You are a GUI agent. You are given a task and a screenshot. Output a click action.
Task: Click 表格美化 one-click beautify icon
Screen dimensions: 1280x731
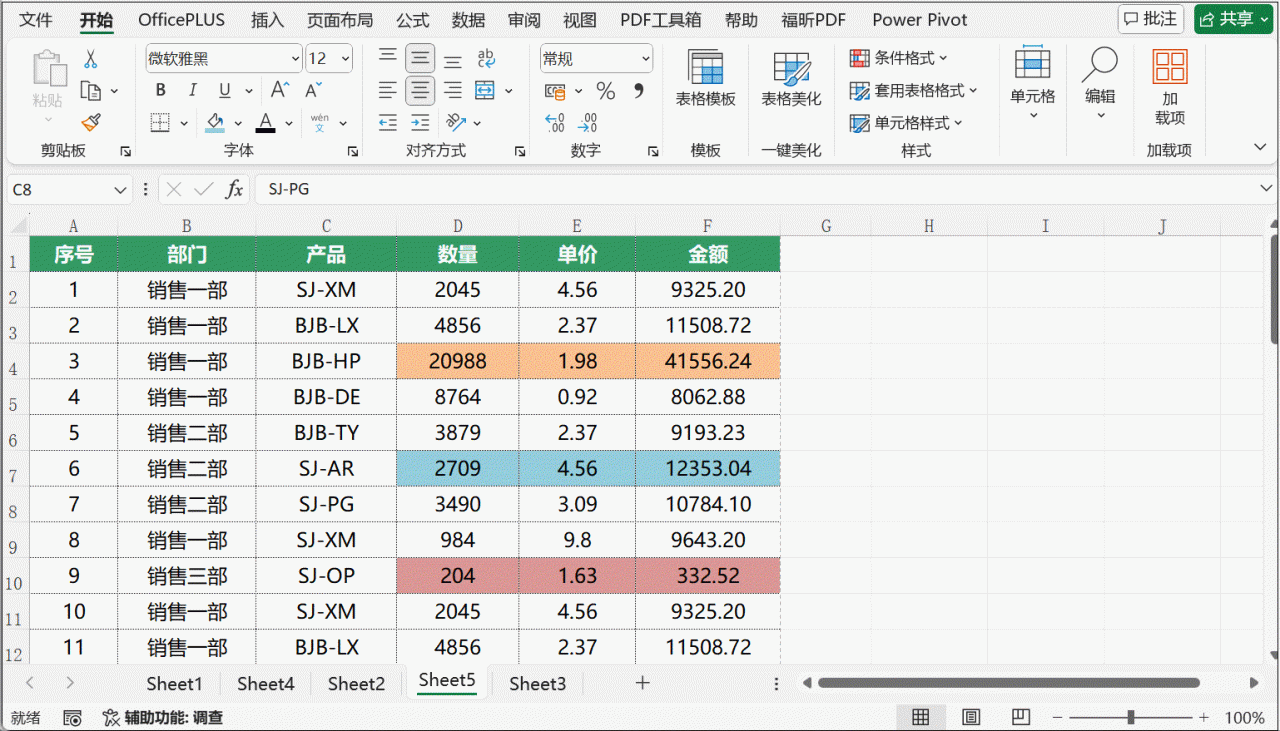[x=791, y=78]
